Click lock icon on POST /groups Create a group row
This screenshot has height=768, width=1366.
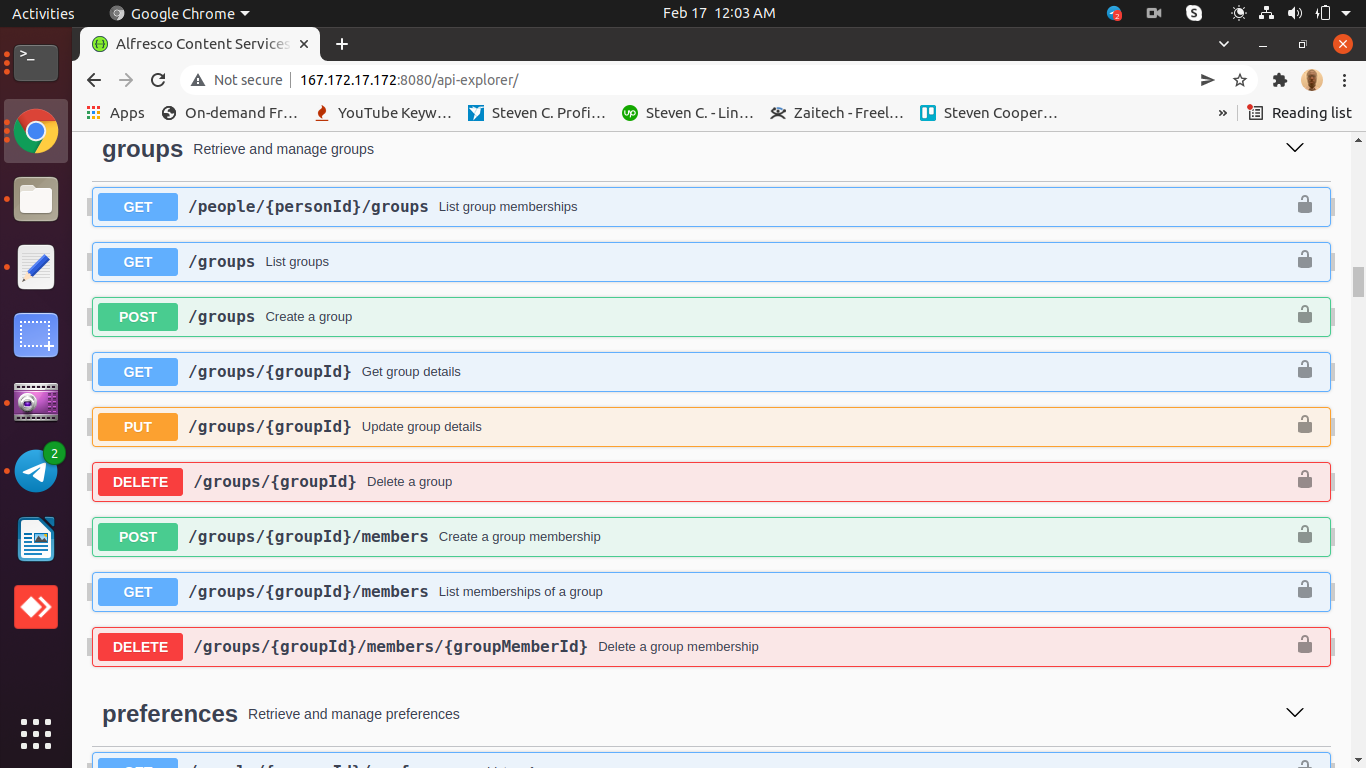point(1304,315)
